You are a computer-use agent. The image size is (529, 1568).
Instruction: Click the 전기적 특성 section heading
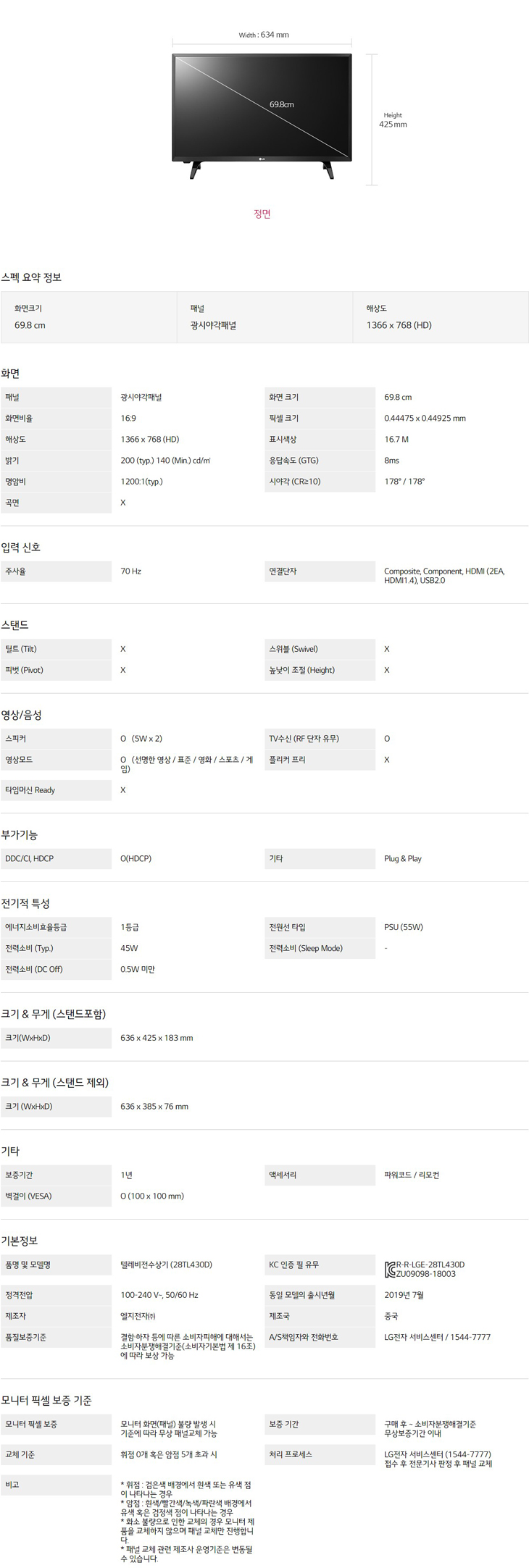click(25, 904)
